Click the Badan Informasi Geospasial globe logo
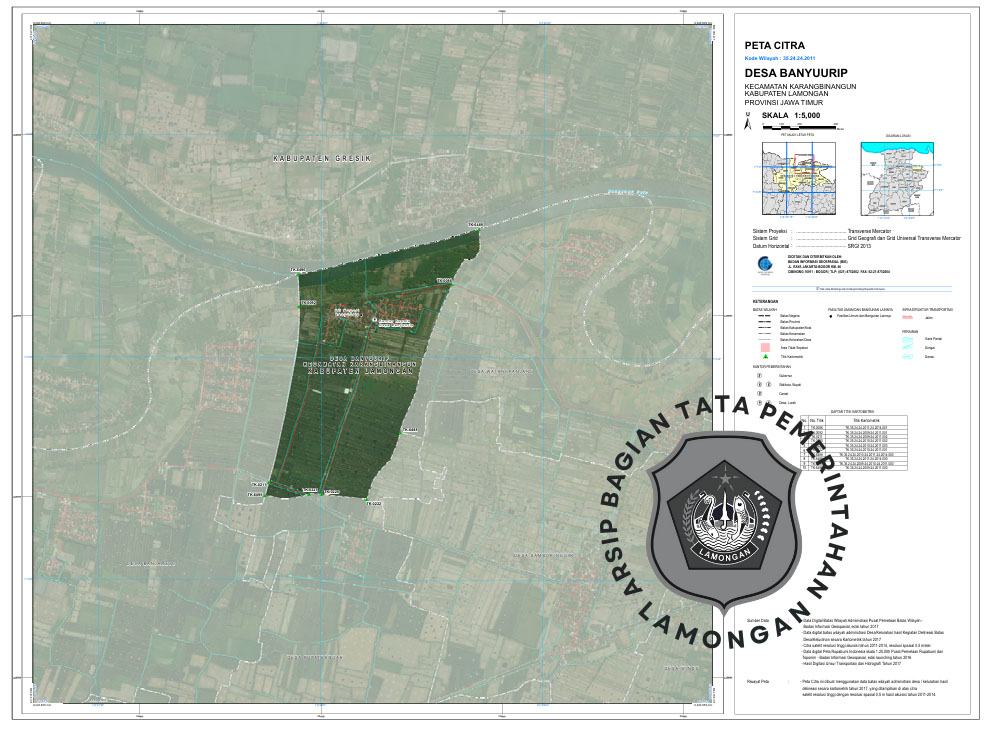993x730 pixels. click(764, 264)
